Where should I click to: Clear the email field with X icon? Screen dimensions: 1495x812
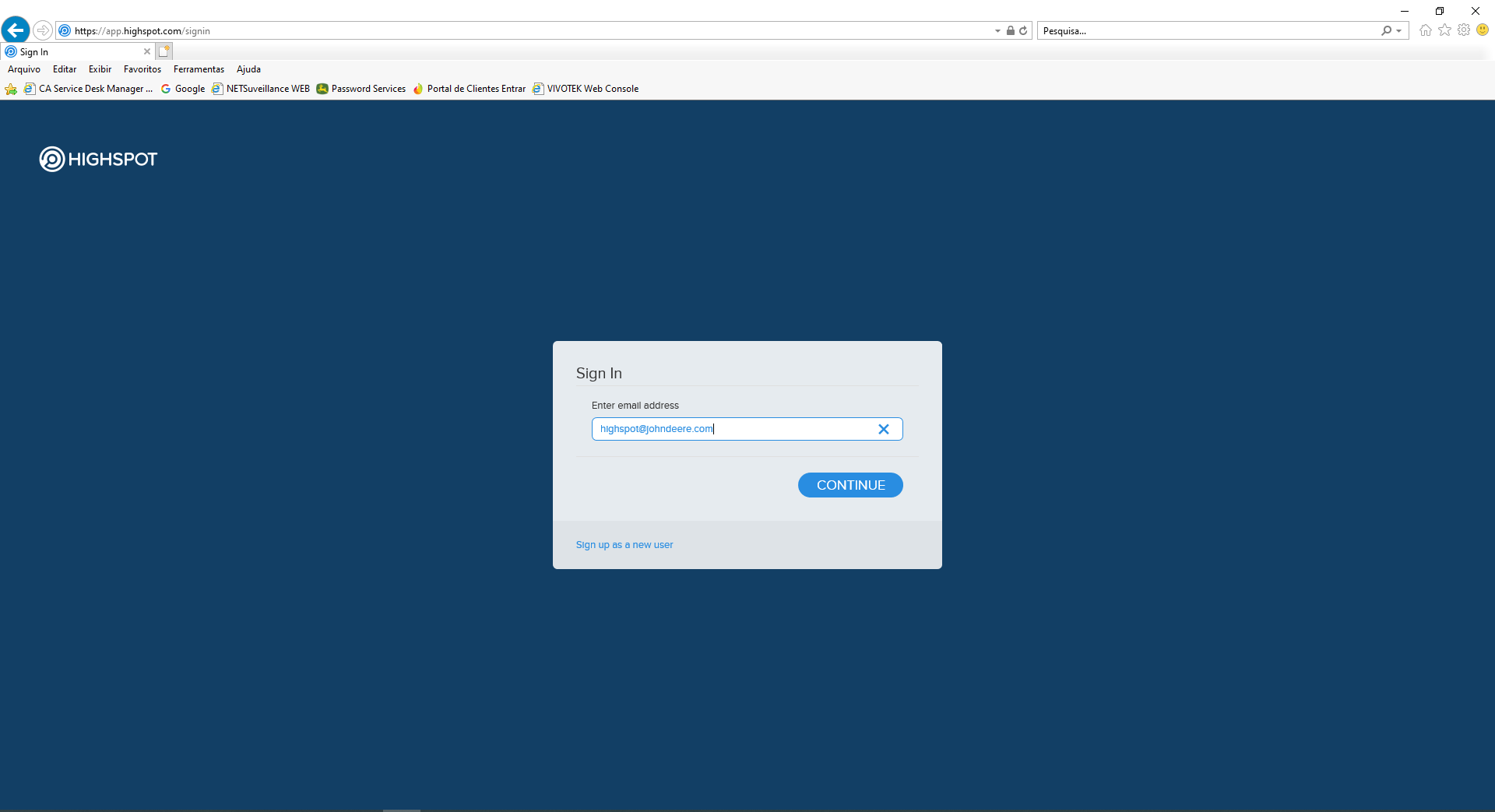(884, 429)
